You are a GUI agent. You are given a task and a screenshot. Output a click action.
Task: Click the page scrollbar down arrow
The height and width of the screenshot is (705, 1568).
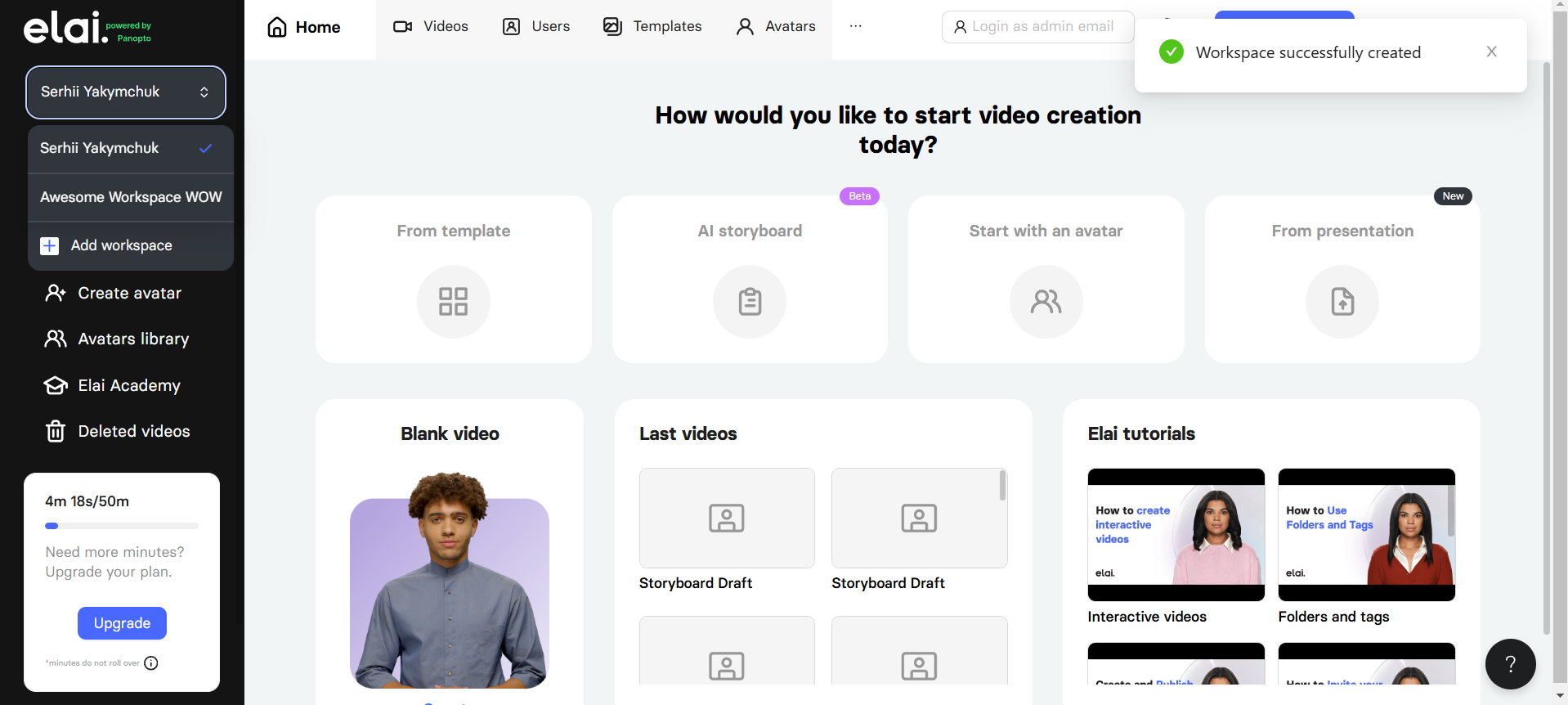[x=1560, y=697]
